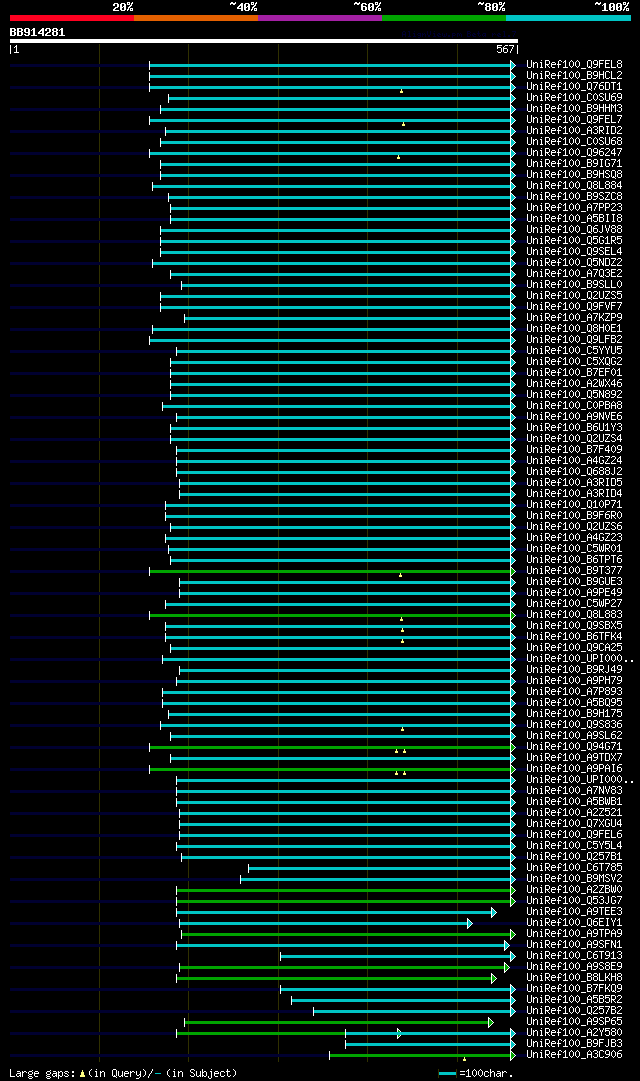This screenshot has width=640, height=1081.
Task: Select hit label UniRef100_Q53JG7
Action: tap(574, 901)
